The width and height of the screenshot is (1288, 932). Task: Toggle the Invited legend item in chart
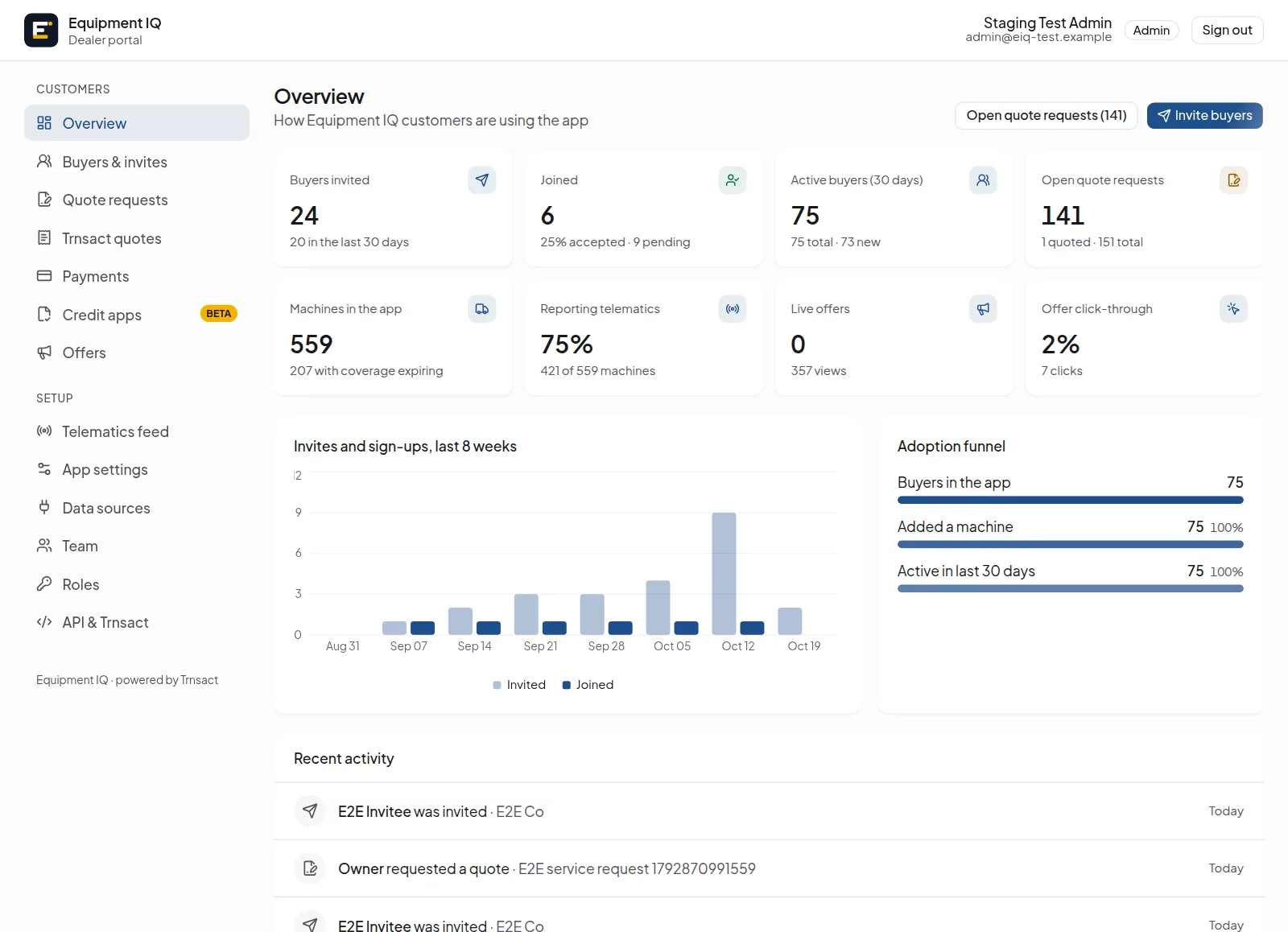(x=519, y=685)
